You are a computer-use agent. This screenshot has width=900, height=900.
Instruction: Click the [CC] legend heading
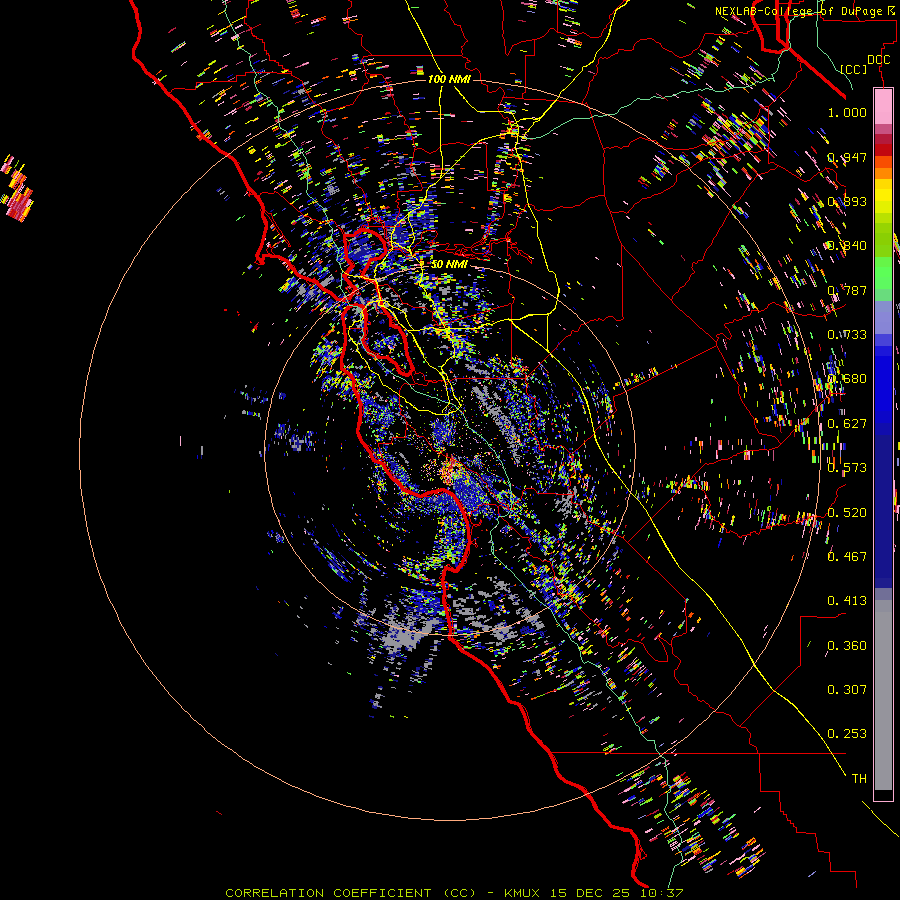coord(854,69)
